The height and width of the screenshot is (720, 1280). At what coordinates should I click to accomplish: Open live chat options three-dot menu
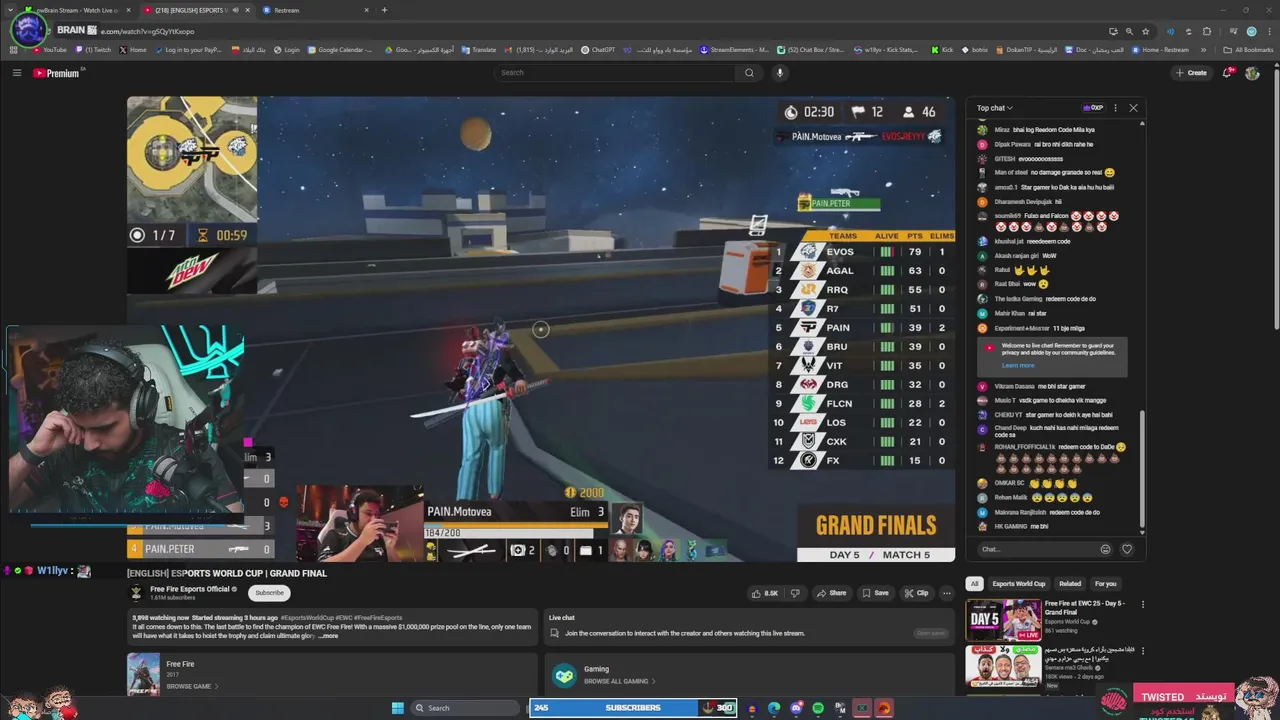click(x=1115, y=108)
